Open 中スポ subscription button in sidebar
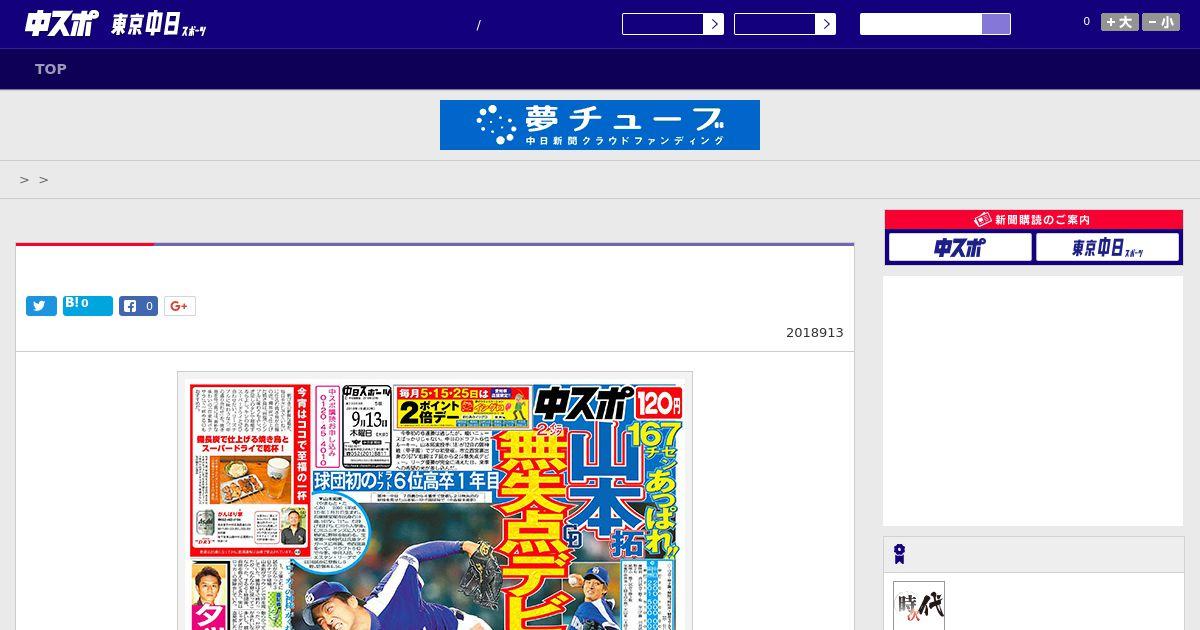1200x630 pixels. tap(960, 247)
